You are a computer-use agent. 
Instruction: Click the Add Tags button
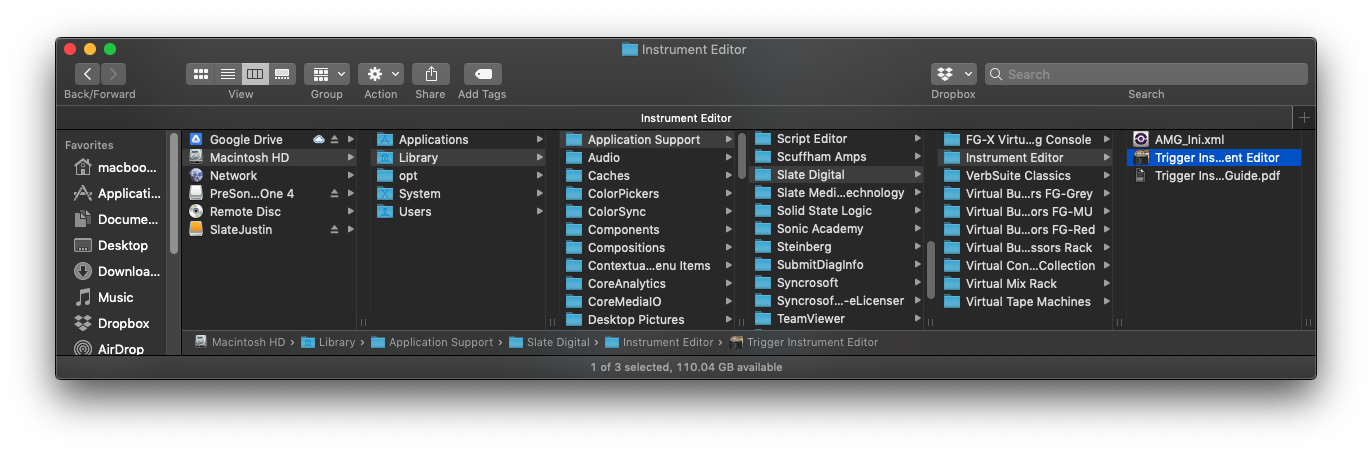pyautogui.click(x=482, y=74)
